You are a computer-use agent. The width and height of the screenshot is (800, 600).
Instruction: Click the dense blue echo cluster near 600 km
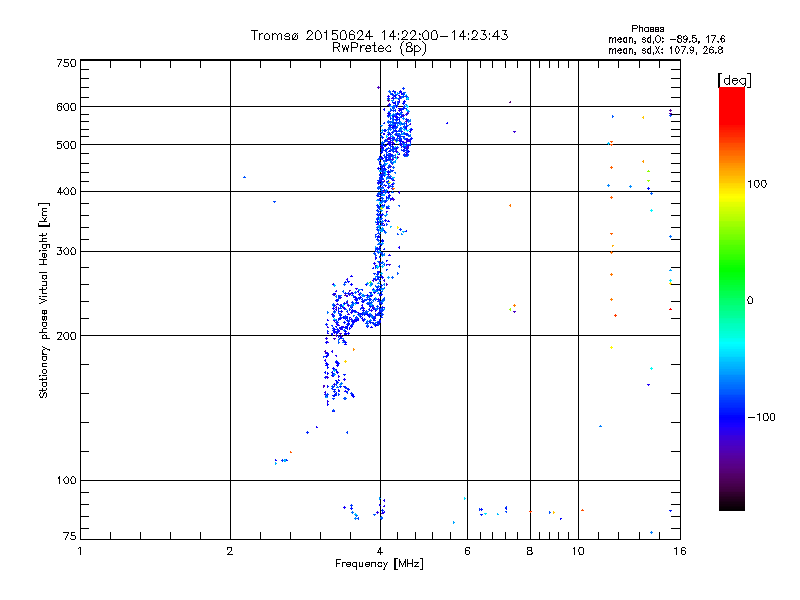tap(398, 122)
